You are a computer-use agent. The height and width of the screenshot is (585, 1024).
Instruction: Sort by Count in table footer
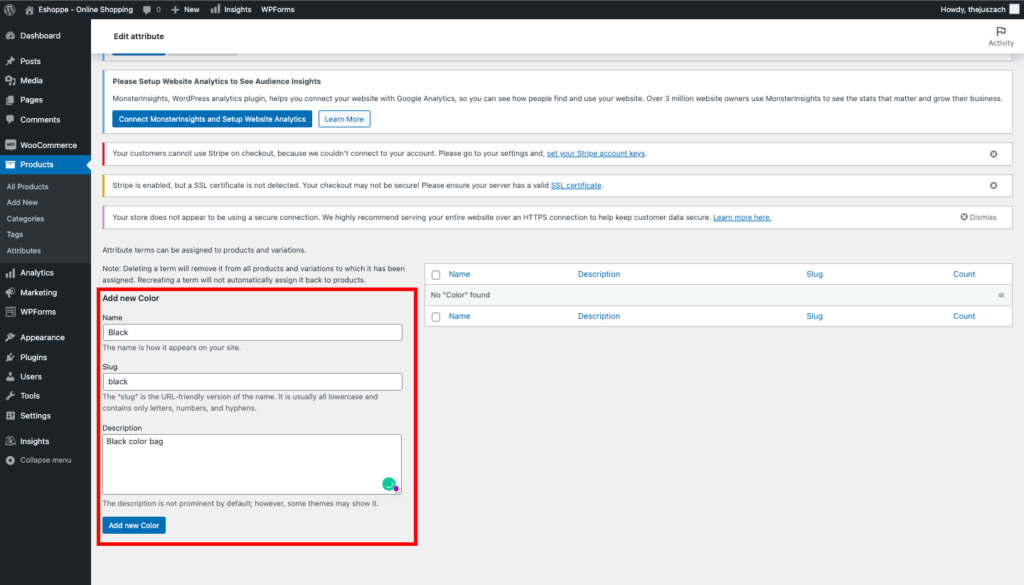964,316
